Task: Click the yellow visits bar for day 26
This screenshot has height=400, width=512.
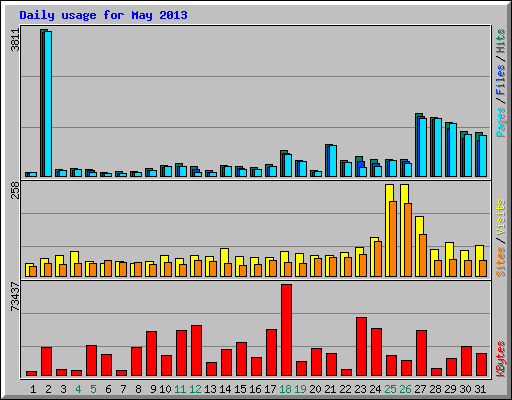Action: tap(403, 230)
